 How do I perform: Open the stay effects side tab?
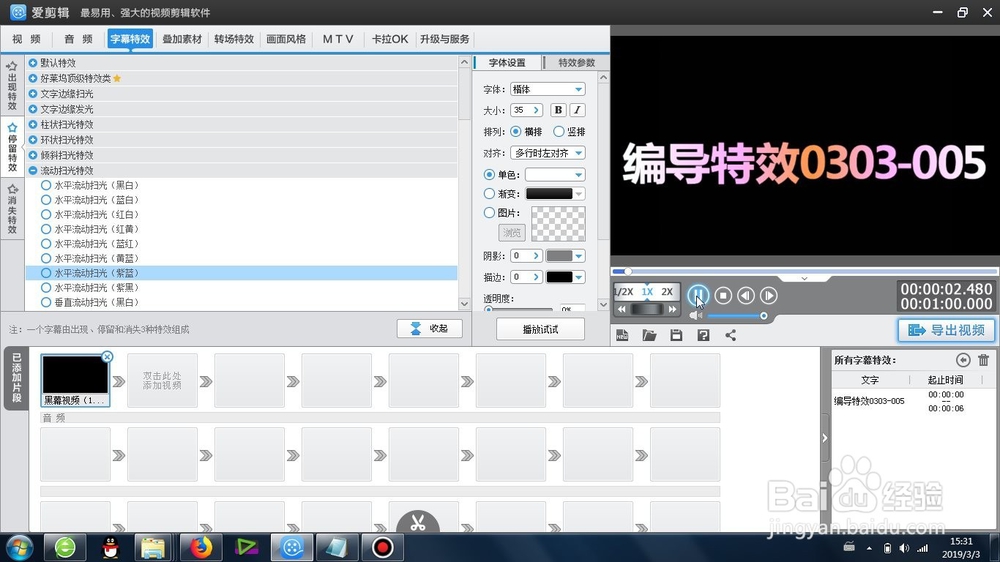[x=12, y=147]
